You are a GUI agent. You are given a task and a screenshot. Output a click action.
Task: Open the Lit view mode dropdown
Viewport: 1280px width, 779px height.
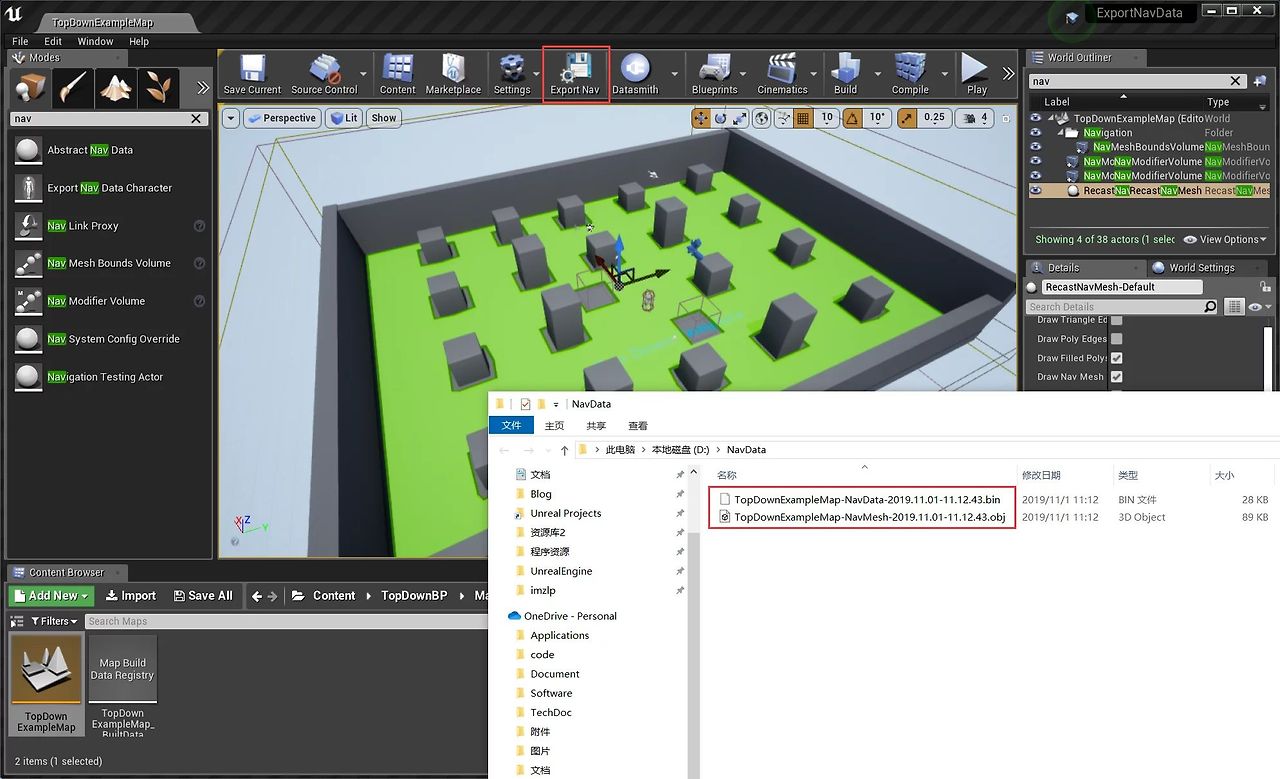pyautogui.click(x=344, y=118)
